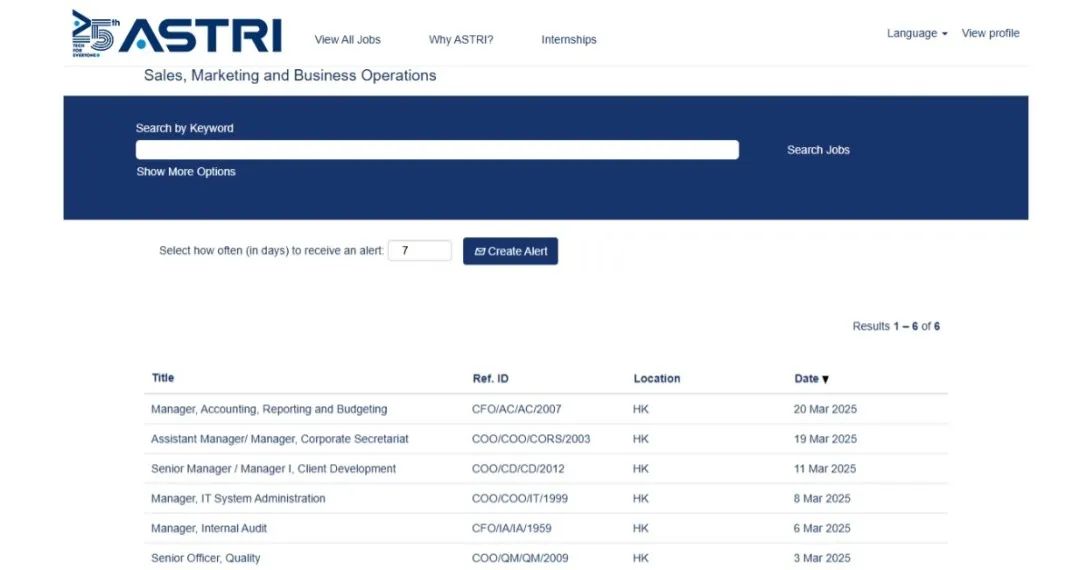The image size is (1080, 570).
Task: Click the Sales, Marketing and Business Operations heading
Action: pos(290,75)
